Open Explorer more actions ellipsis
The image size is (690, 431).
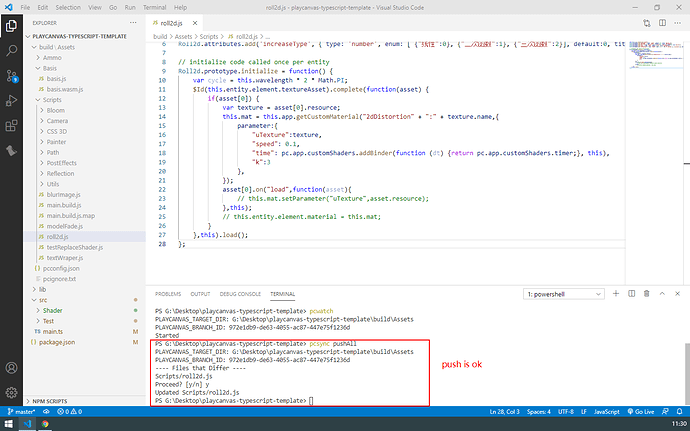133,22
